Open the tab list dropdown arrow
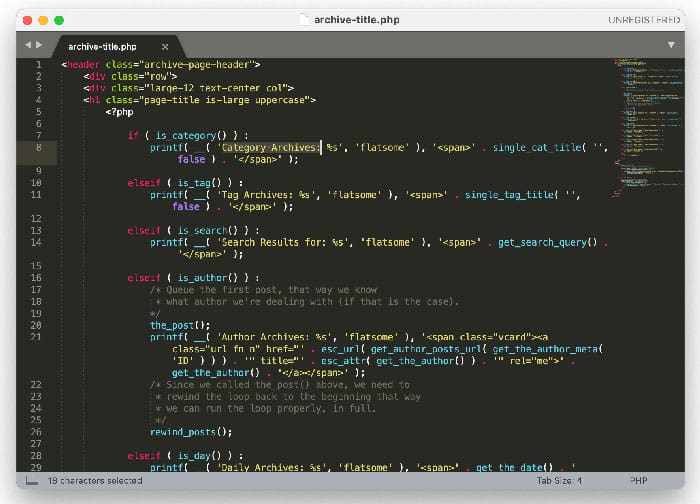 [671, 45]
